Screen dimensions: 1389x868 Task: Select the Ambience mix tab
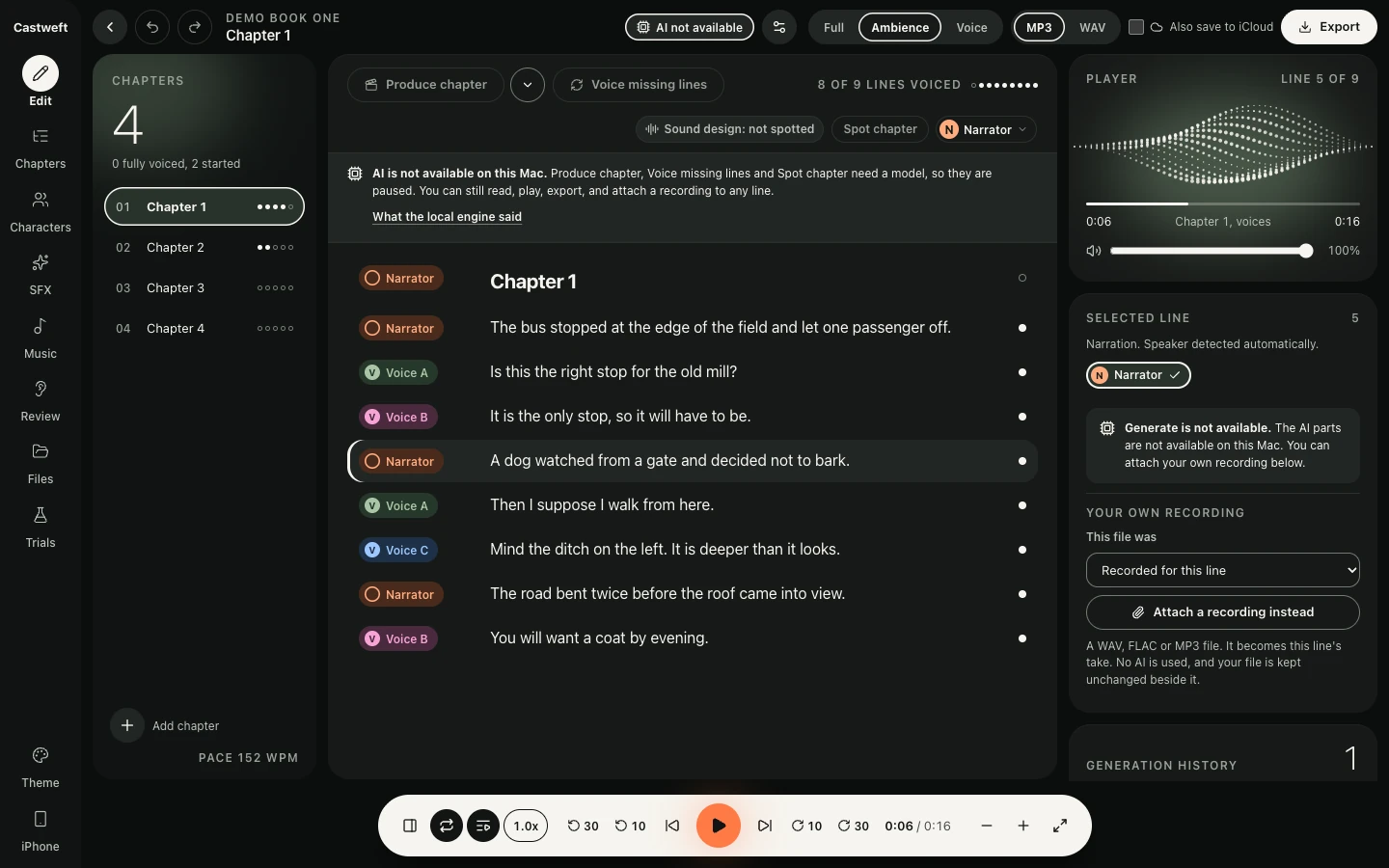tap(900, 27)
